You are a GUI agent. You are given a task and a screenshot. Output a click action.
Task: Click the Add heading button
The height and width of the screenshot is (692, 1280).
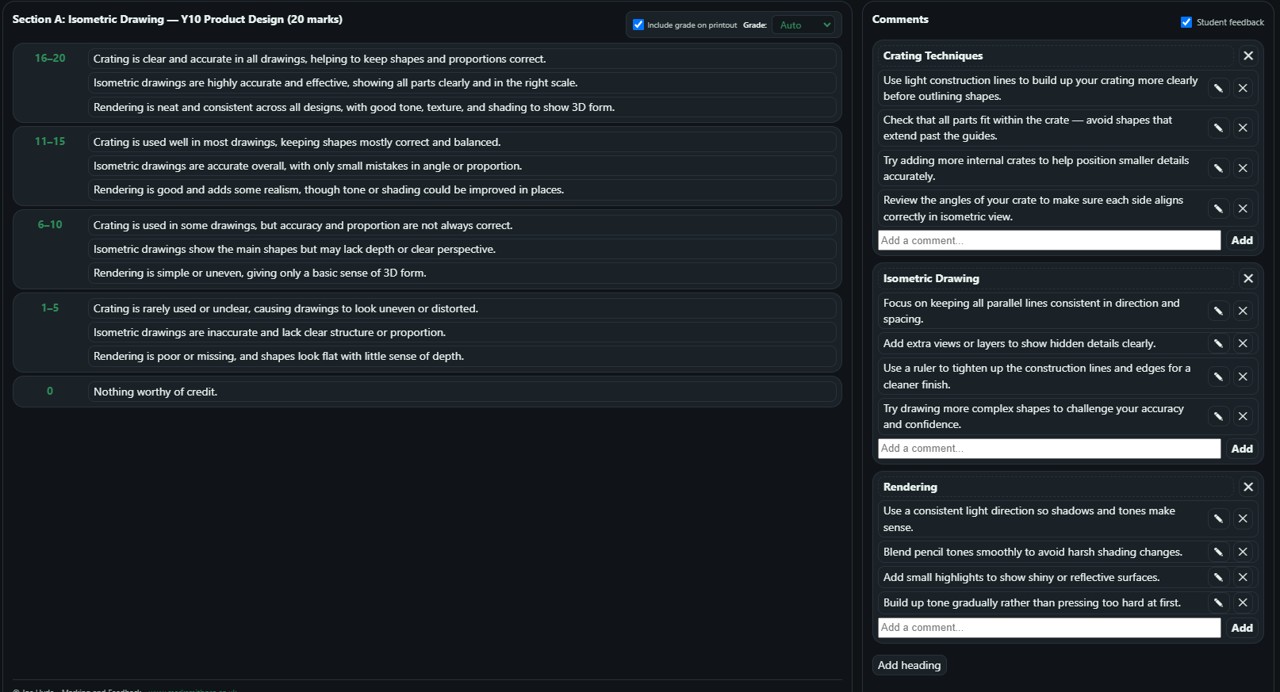tap(908, 665)
